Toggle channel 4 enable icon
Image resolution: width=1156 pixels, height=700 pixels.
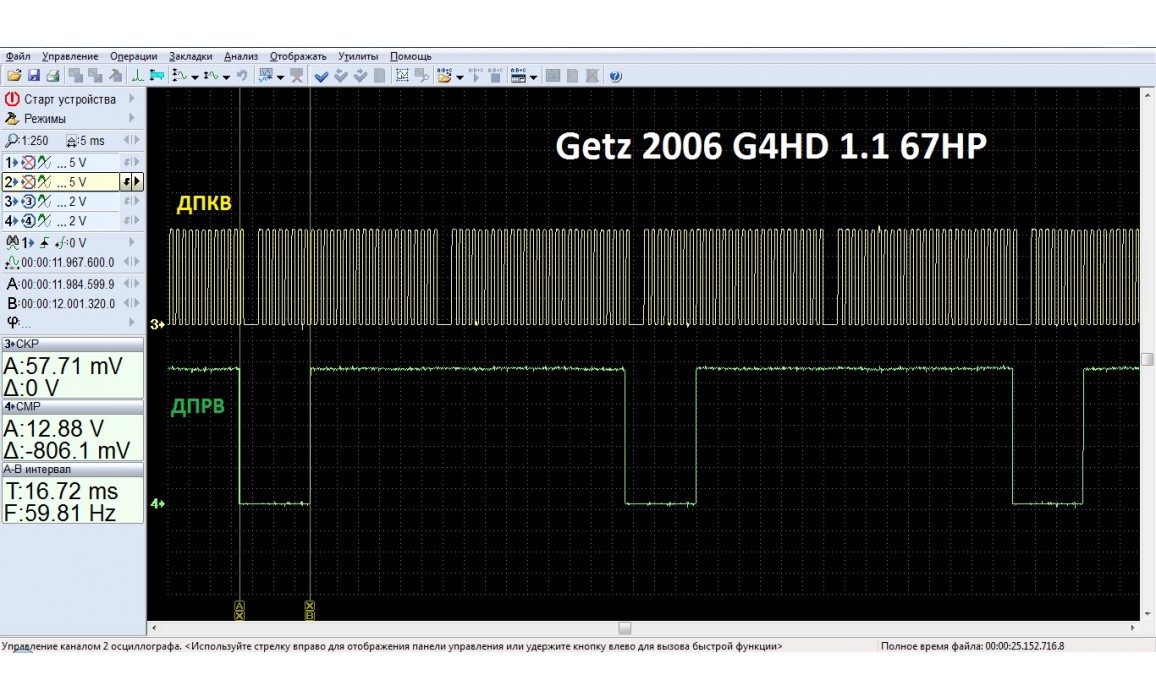27,221
